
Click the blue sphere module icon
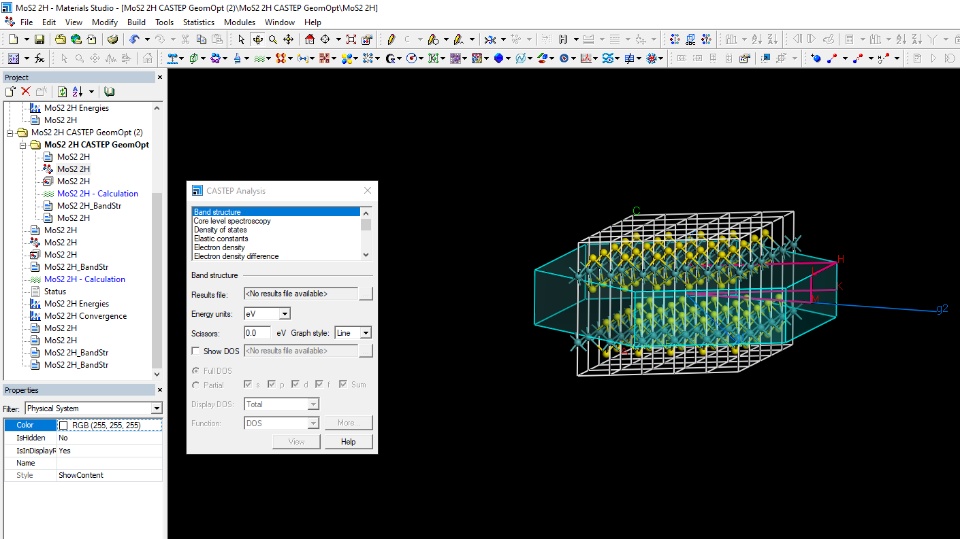pyautogui.click(x=498, y=58)
